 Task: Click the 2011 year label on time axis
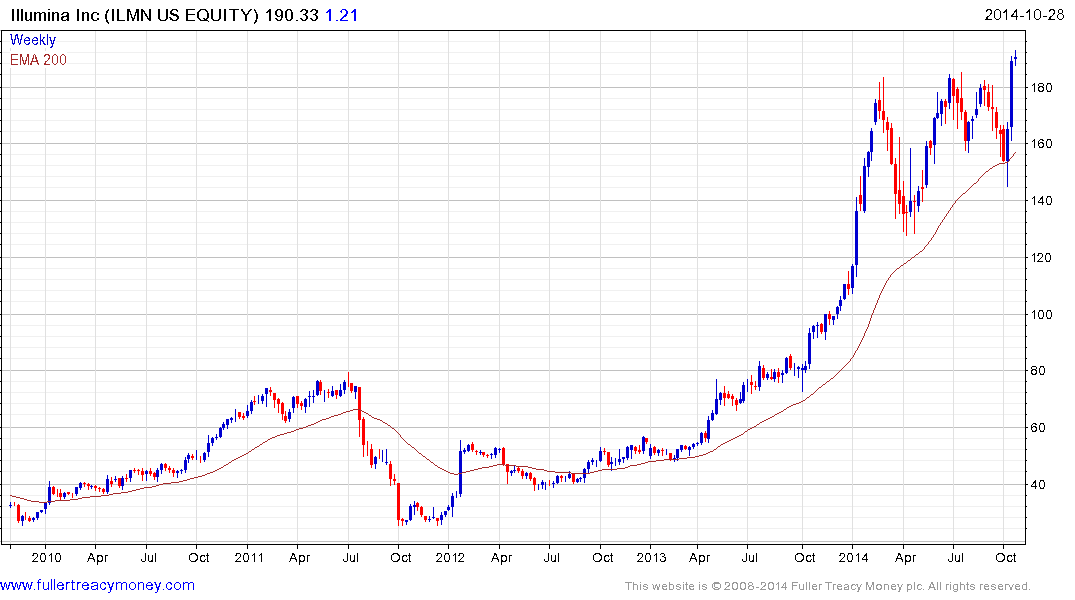point(249,557)
